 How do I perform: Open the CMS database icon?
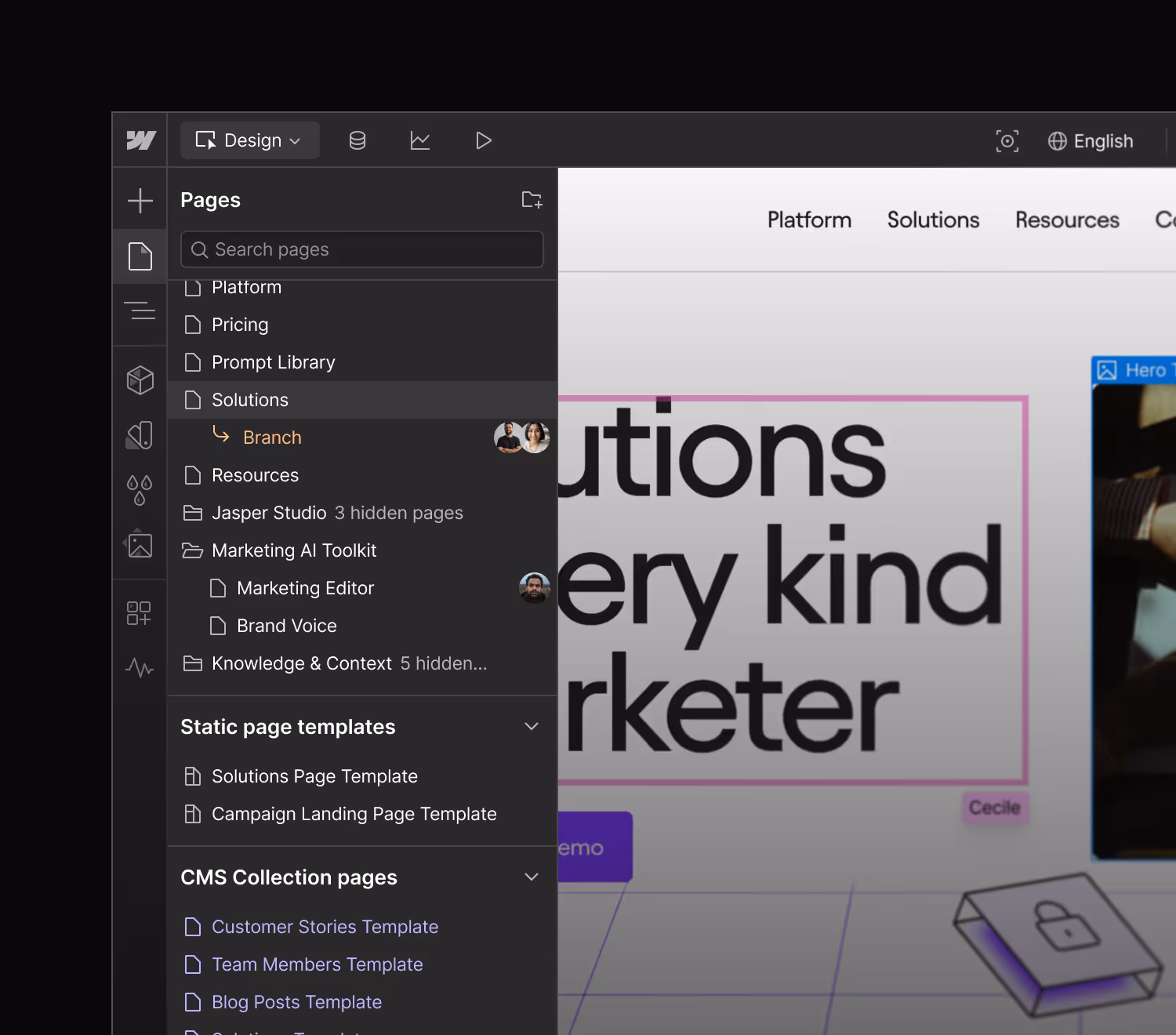click(358, 140)
